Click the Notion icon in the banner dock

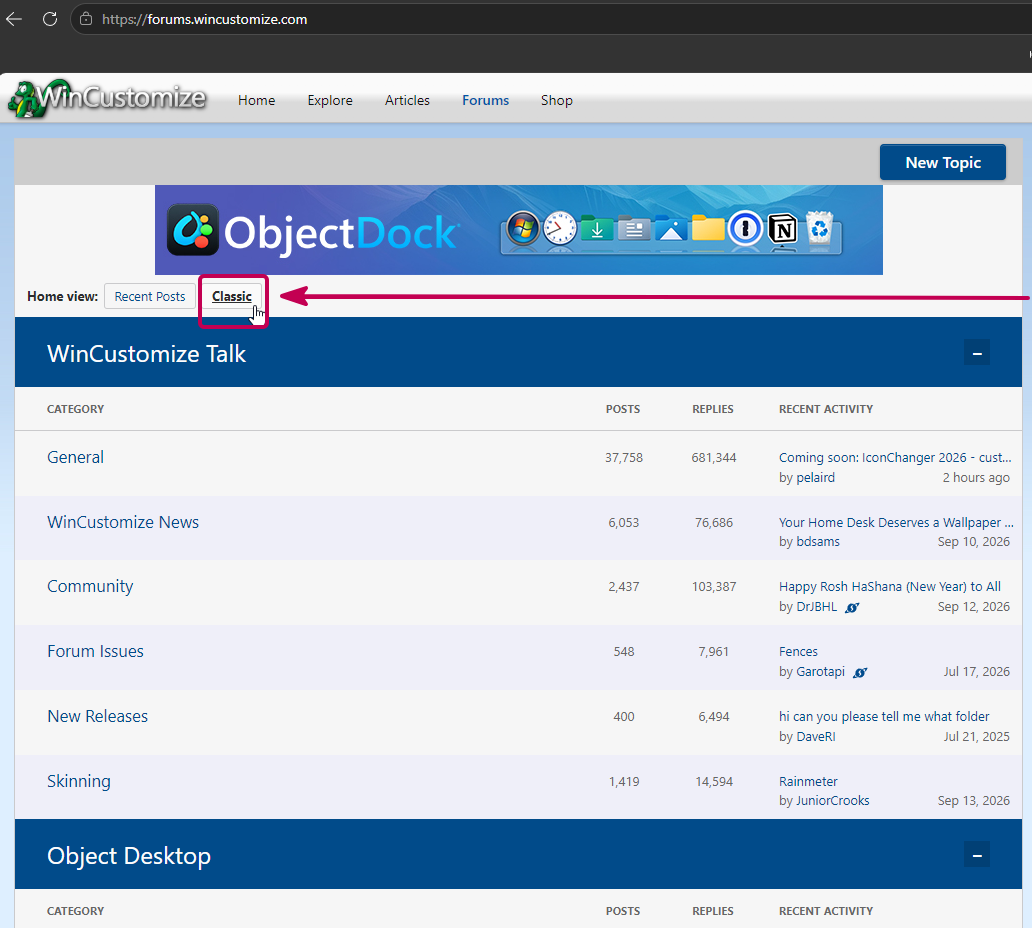tap(783, 229)
